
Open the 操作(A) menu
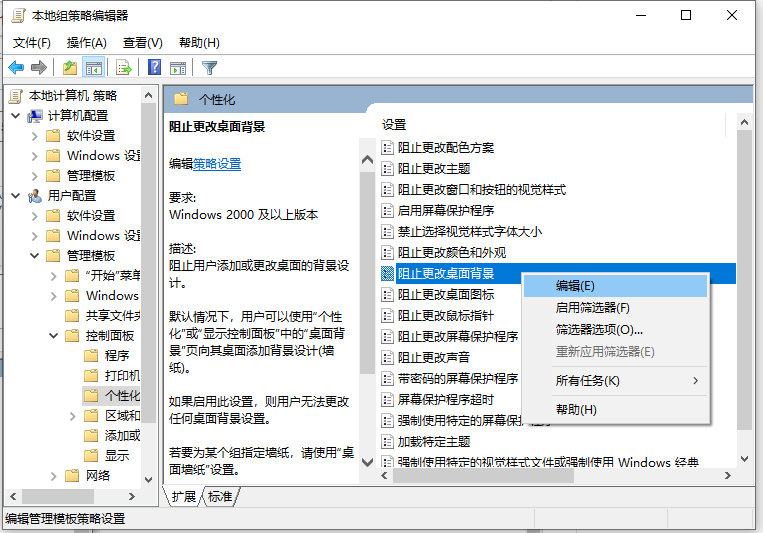pyautogui.click(x=86, y=43)
